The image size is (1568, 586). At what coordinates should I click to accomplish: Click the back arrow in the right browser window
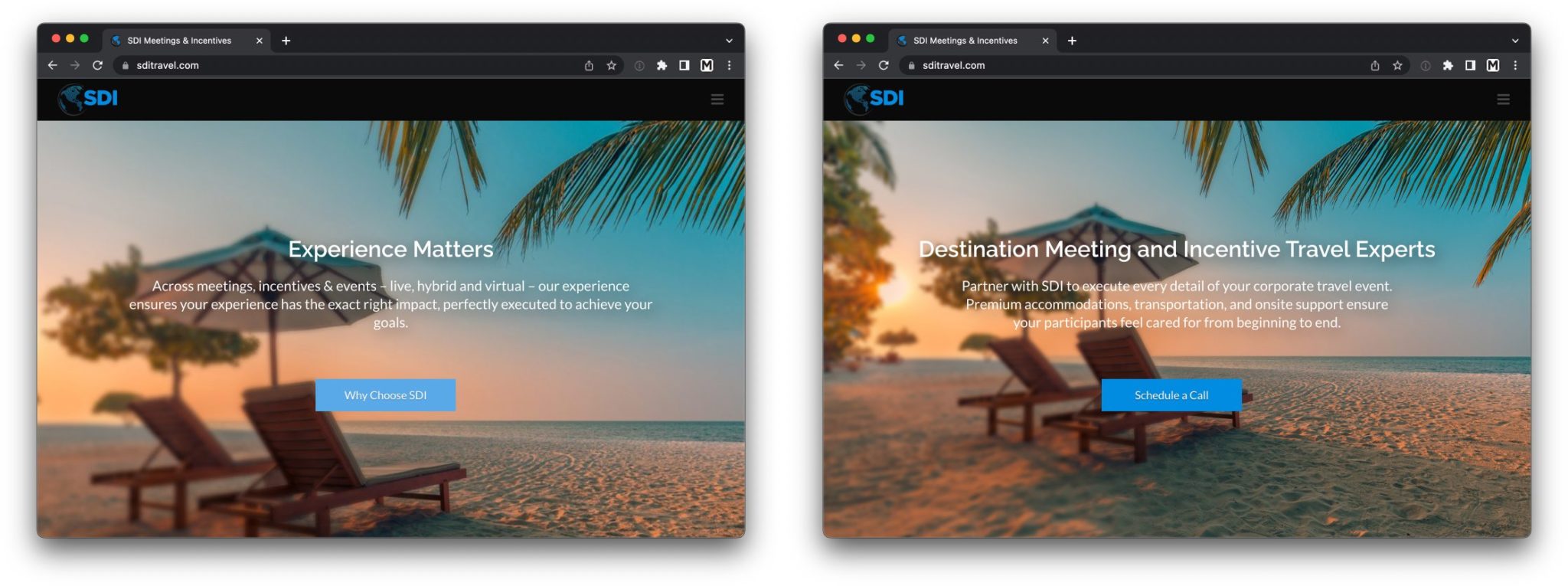pos(838,66)
